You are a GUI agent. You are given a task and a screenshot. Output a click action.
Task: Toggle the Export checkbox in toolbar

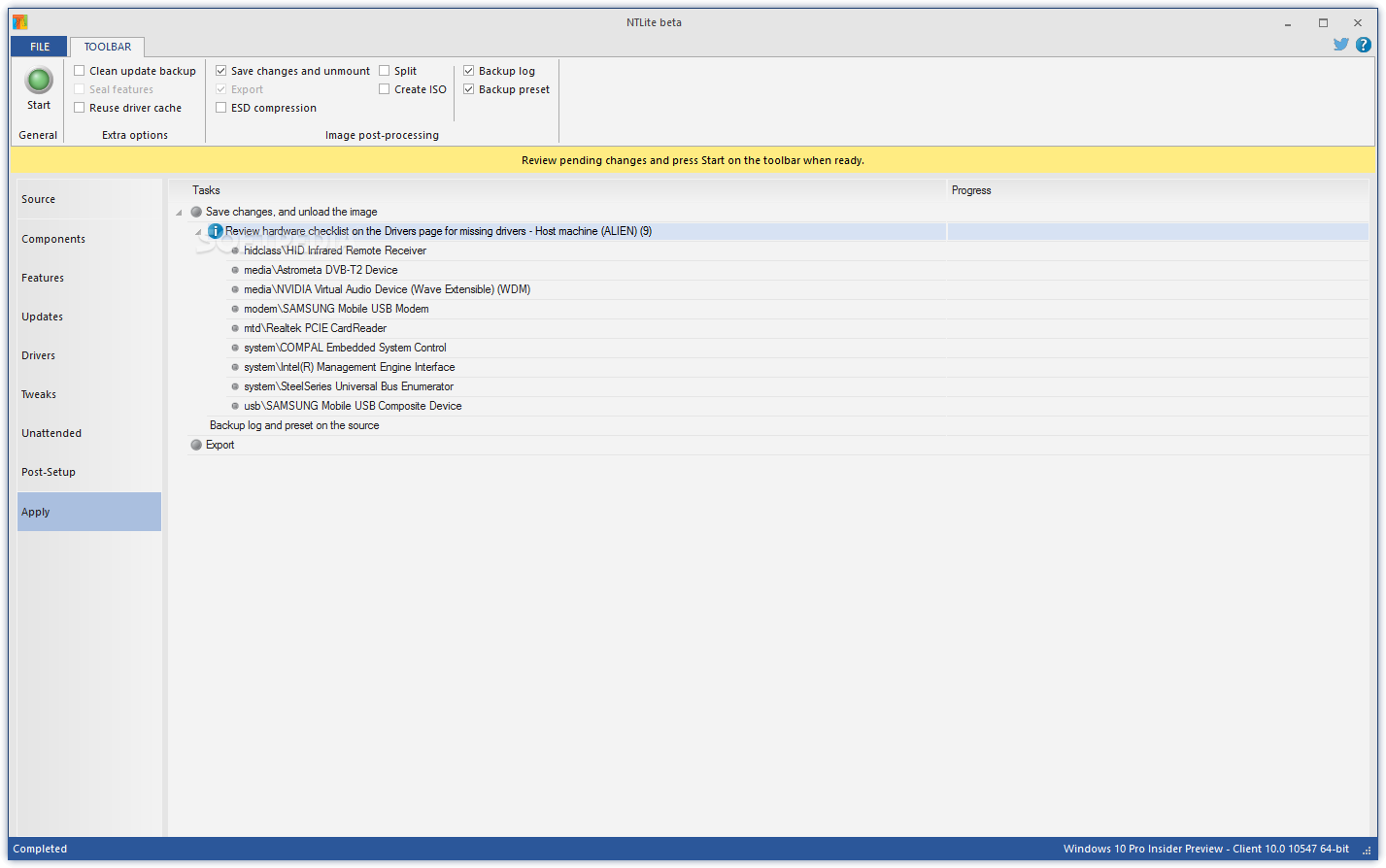pos(221,89)
